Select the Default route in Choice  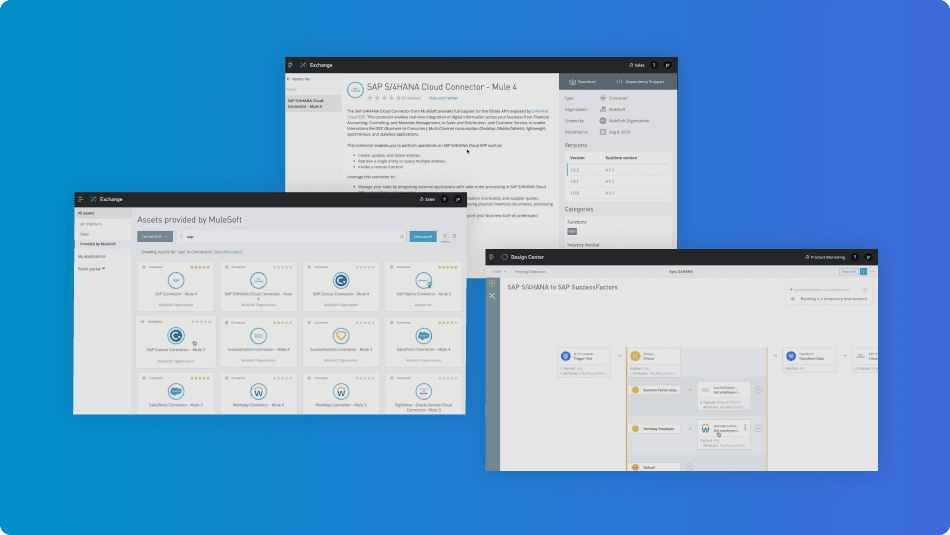pos(654,467)
